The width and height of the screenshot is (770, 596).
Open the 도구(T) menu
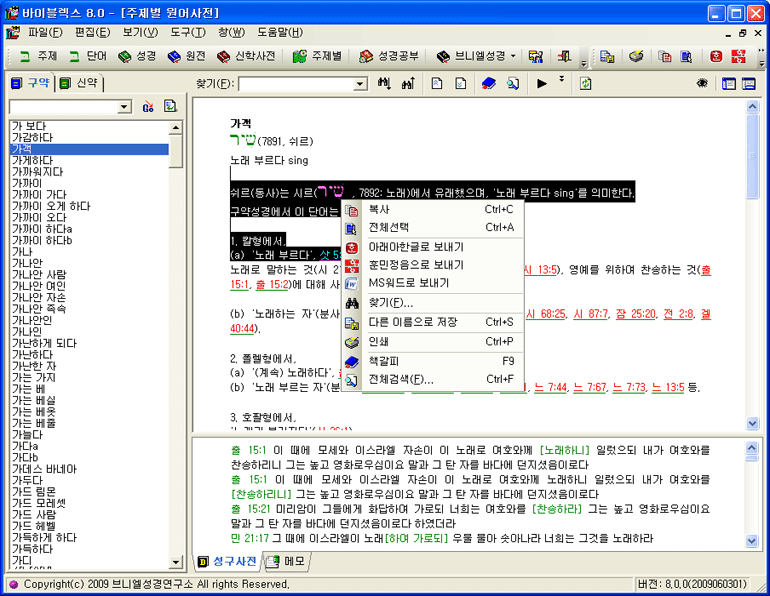(188, 32)
